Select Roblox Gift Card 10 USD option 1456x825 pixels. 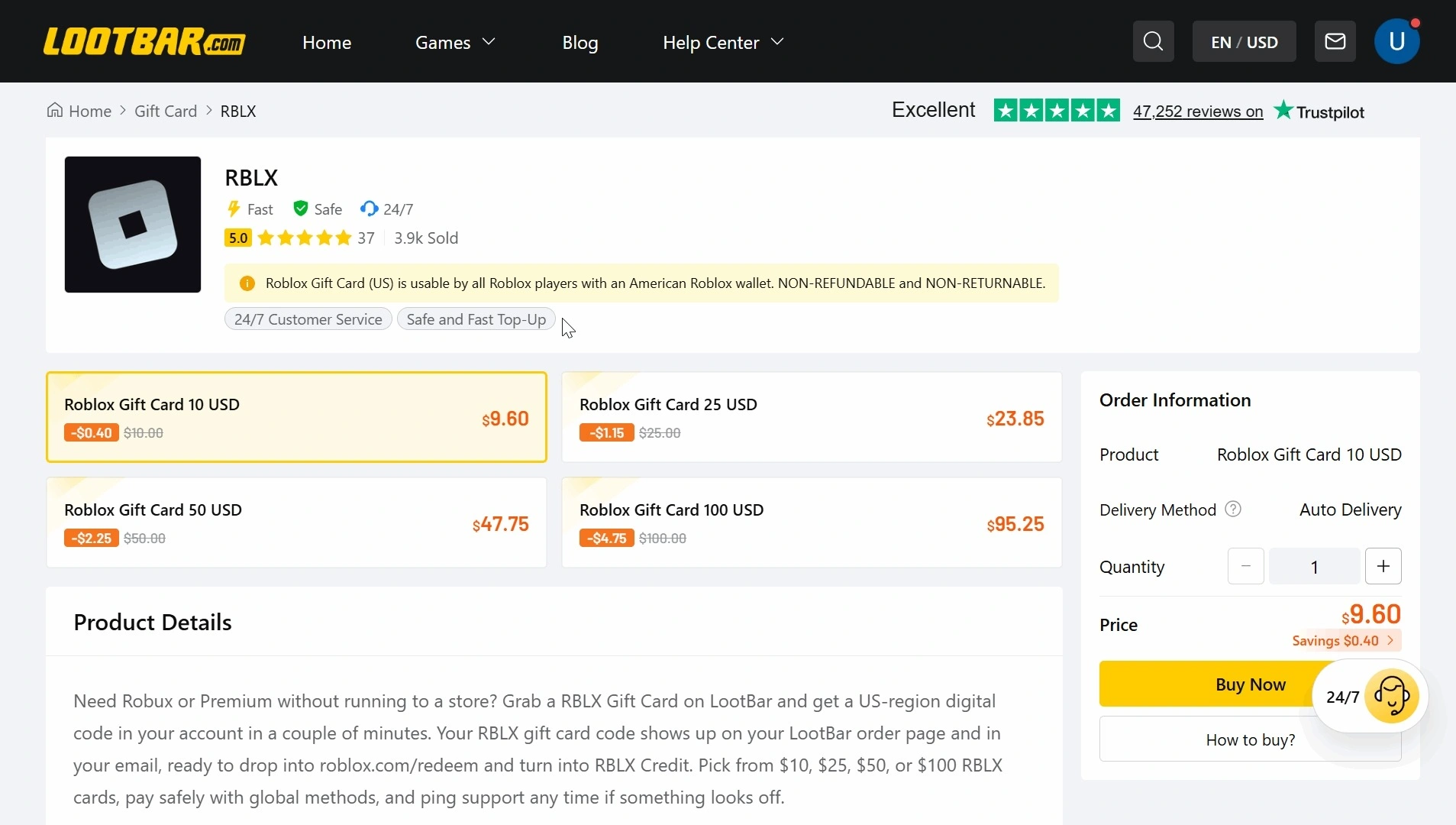[x=296, y=417]
